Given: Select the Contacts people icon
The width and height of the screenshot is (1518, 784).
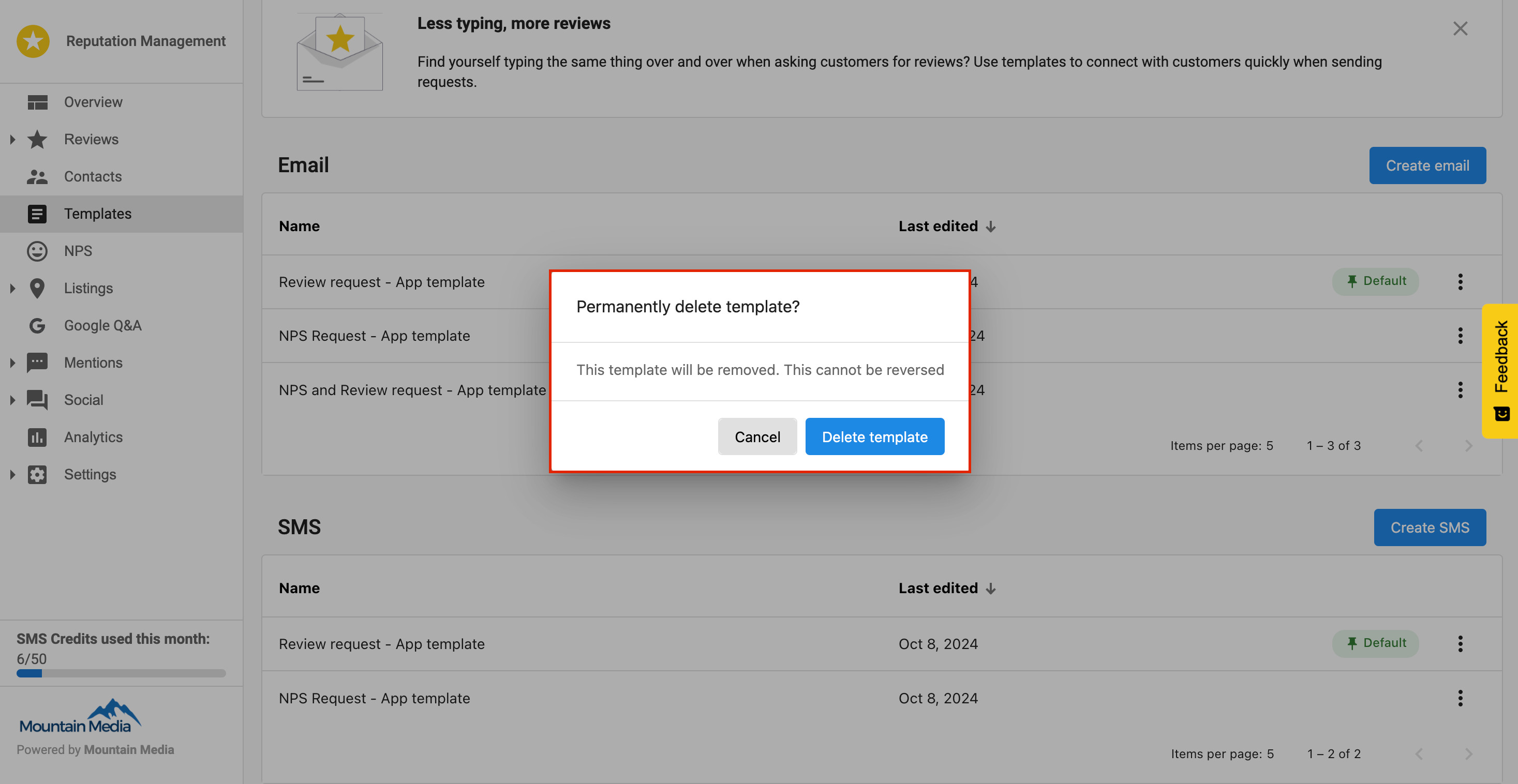Looking at the screenshot, I should click(x=37, y=176).
